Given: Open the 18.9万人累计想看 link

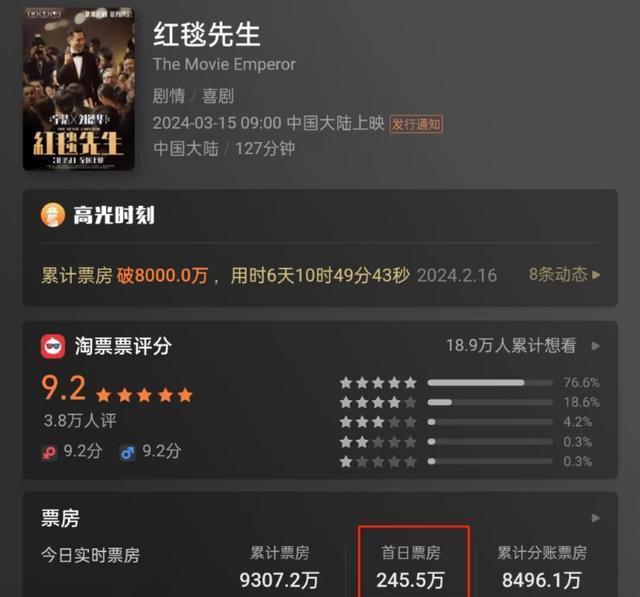Looking at the screenshot, I should 511,346.
